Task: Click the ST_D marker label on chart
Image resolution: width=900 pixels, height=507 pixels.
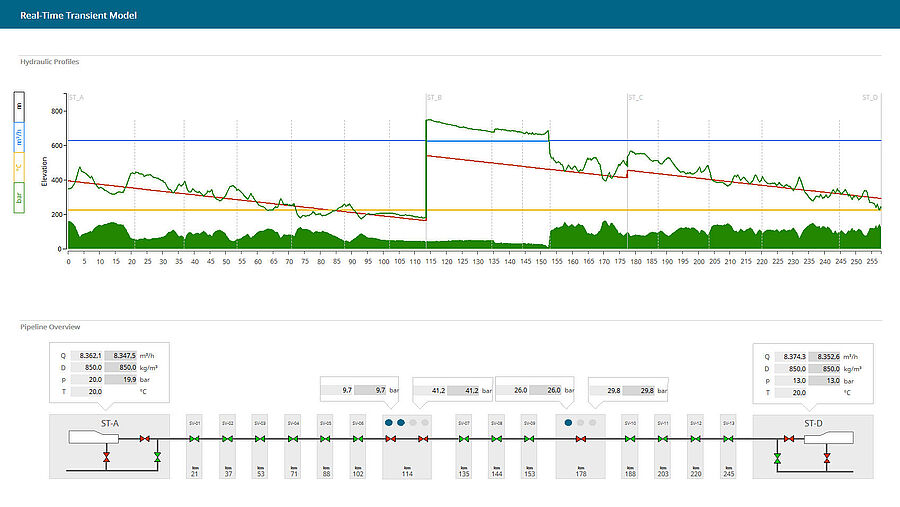Action: point(870,98)
